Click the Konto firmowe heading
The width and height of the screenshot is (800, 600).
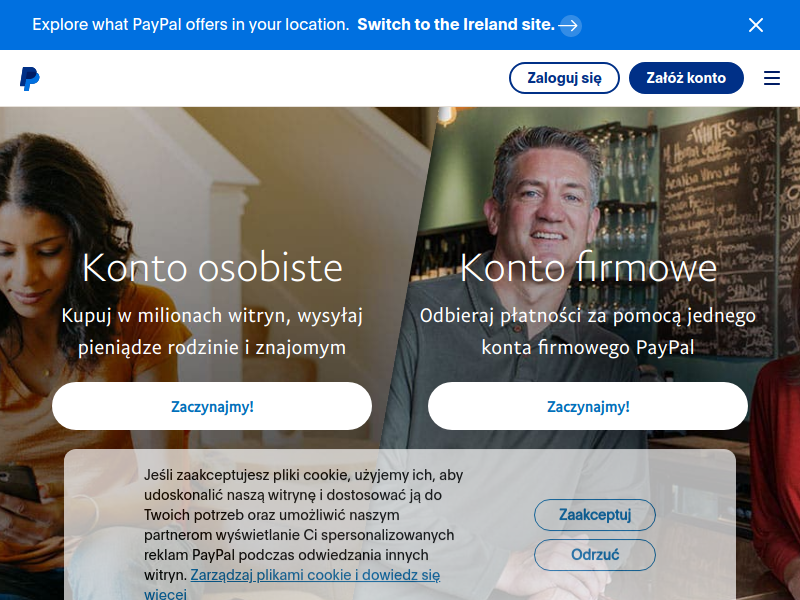[588, 267]
